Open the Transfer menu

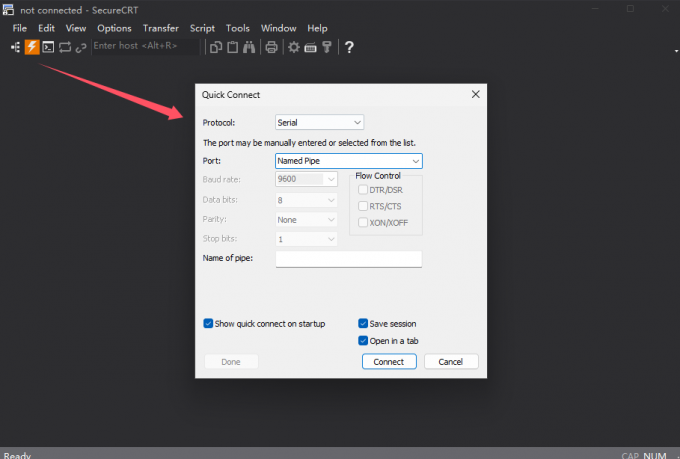161,28
